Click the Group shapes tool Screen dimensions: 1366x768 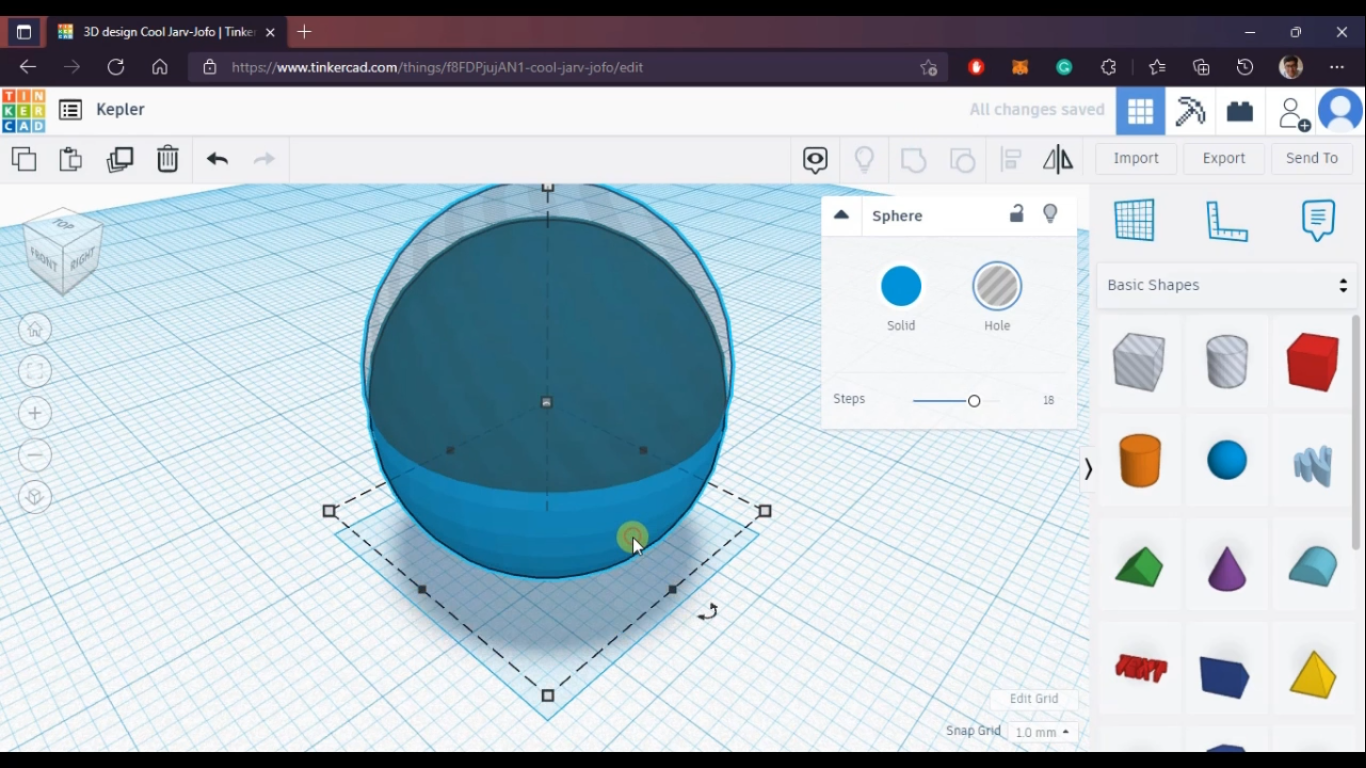[x=913, y=159]
